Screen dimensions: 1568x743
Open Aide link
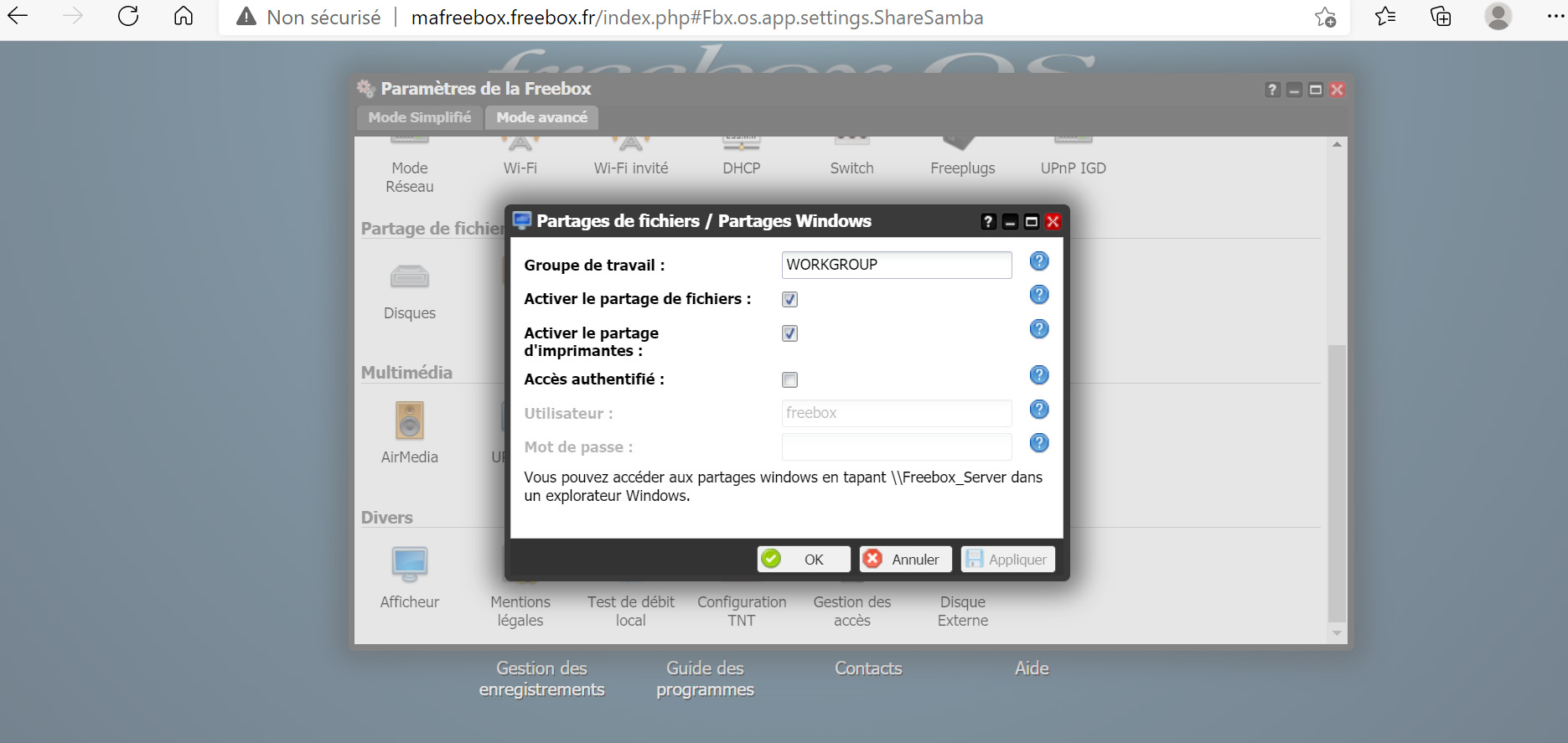pos(1032,668)
